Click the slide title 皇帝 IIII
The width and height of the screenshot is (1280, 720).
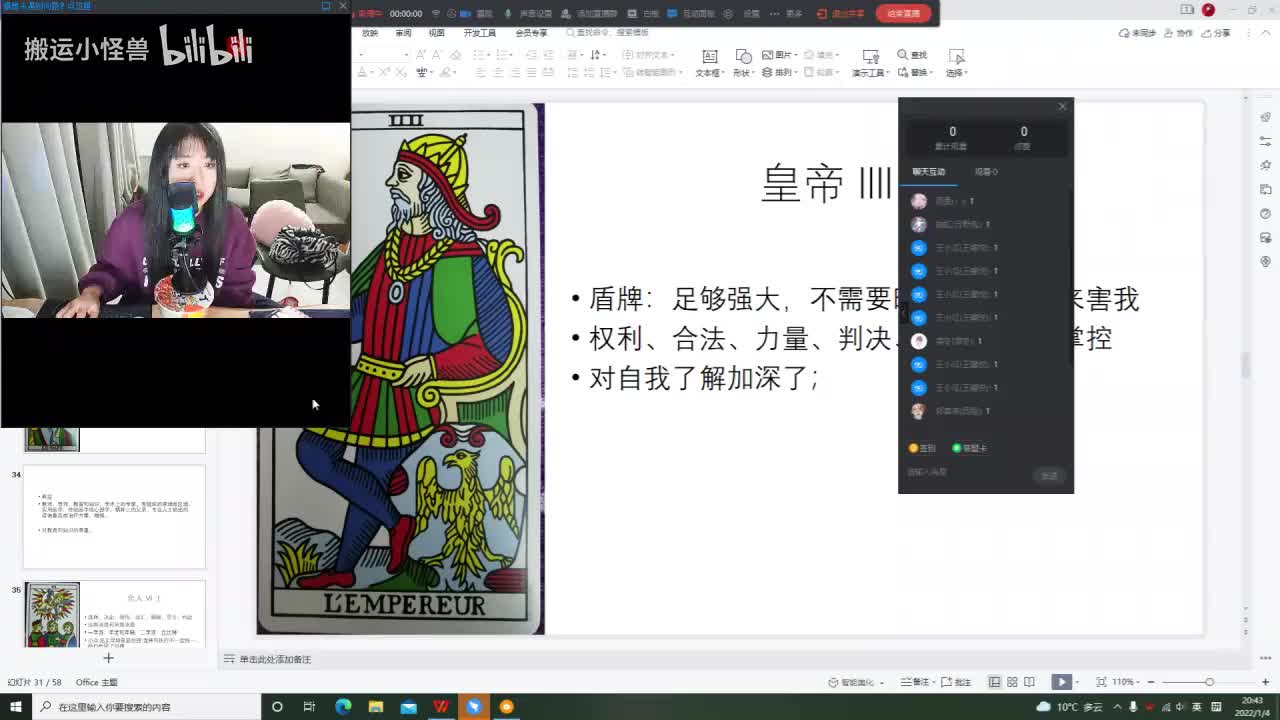825,185
